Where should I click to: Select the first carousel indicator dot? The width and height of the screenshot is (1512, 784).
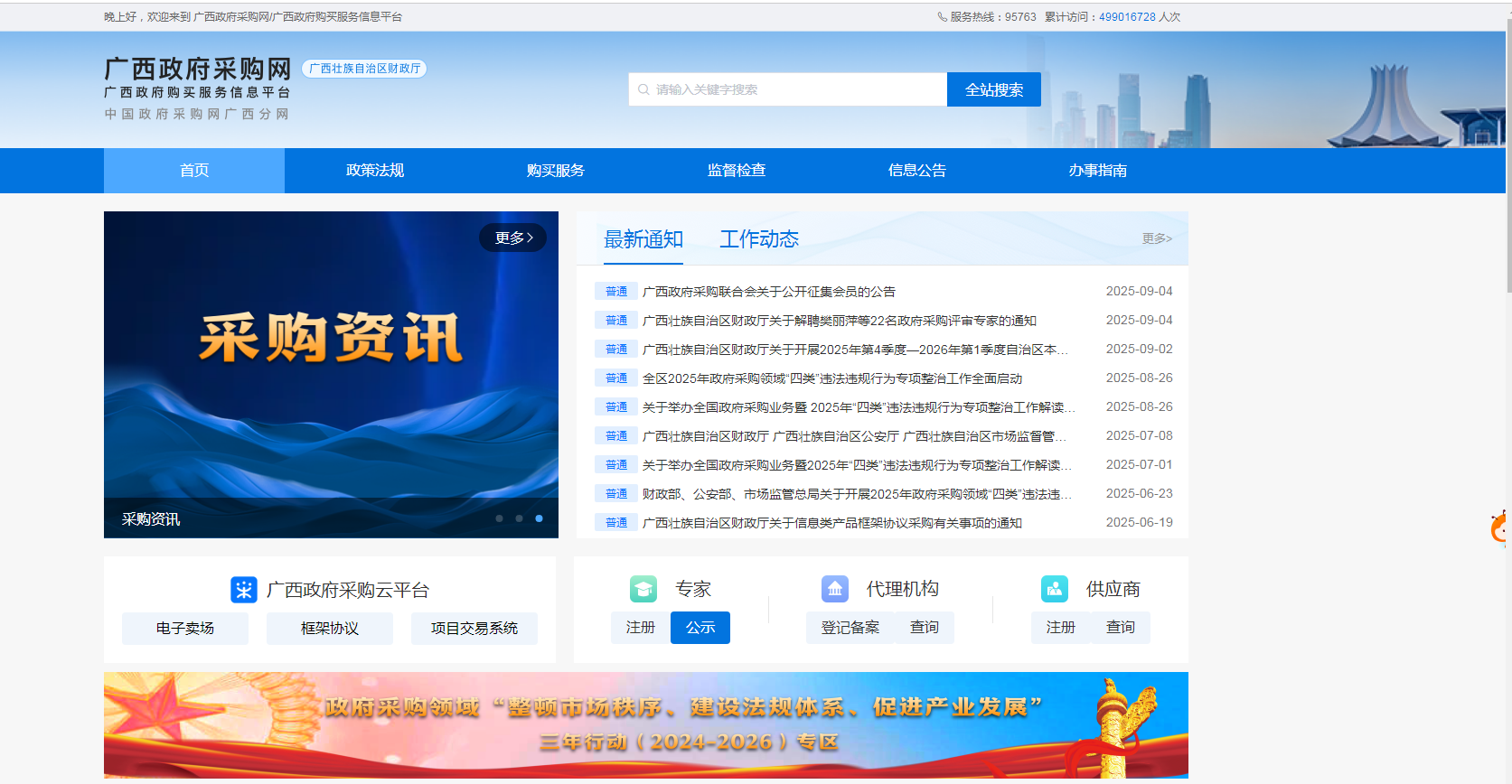499,518
